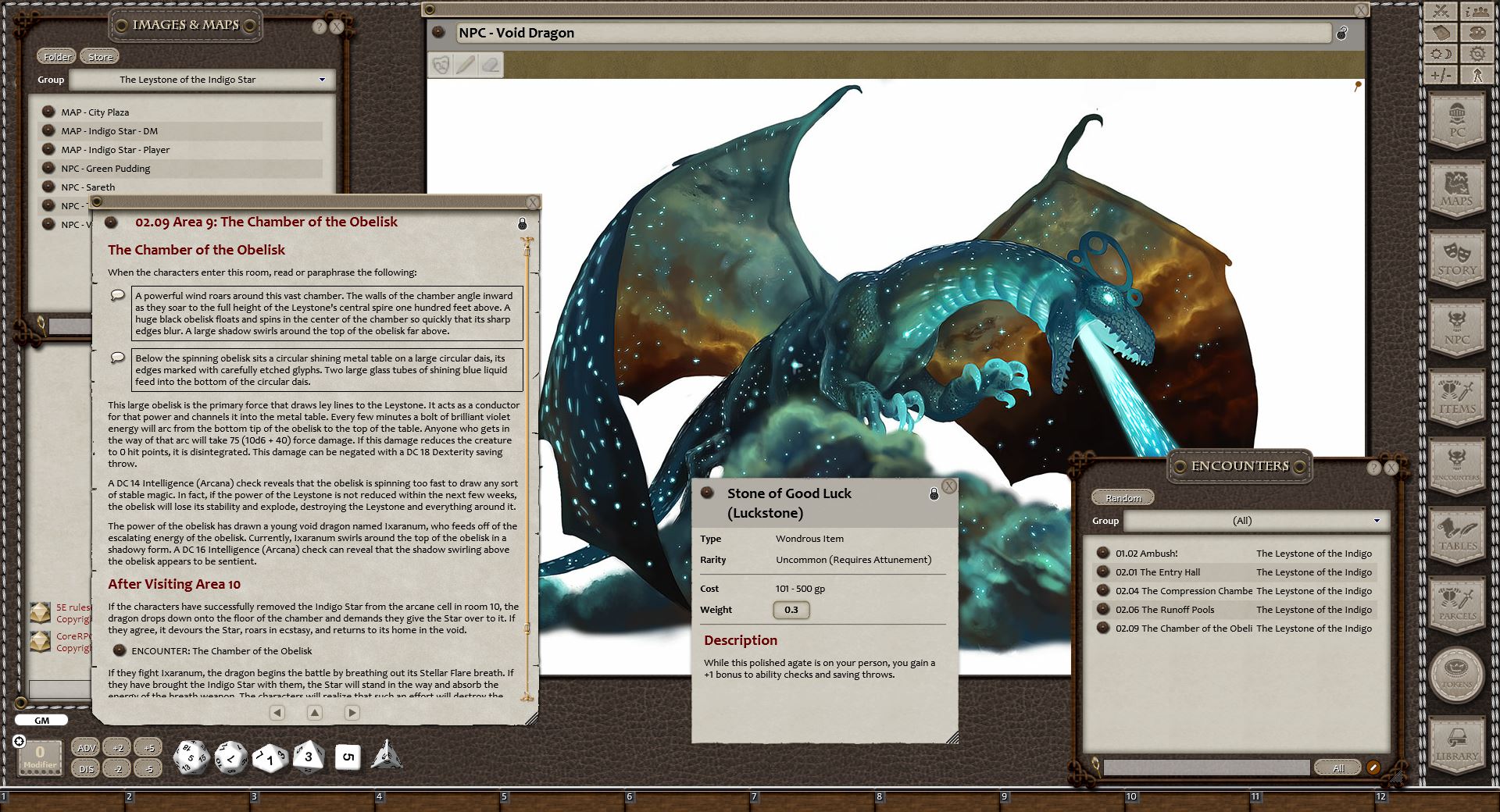
Task: Click the Random button in the Encounters window
Action: point(1123,497)
